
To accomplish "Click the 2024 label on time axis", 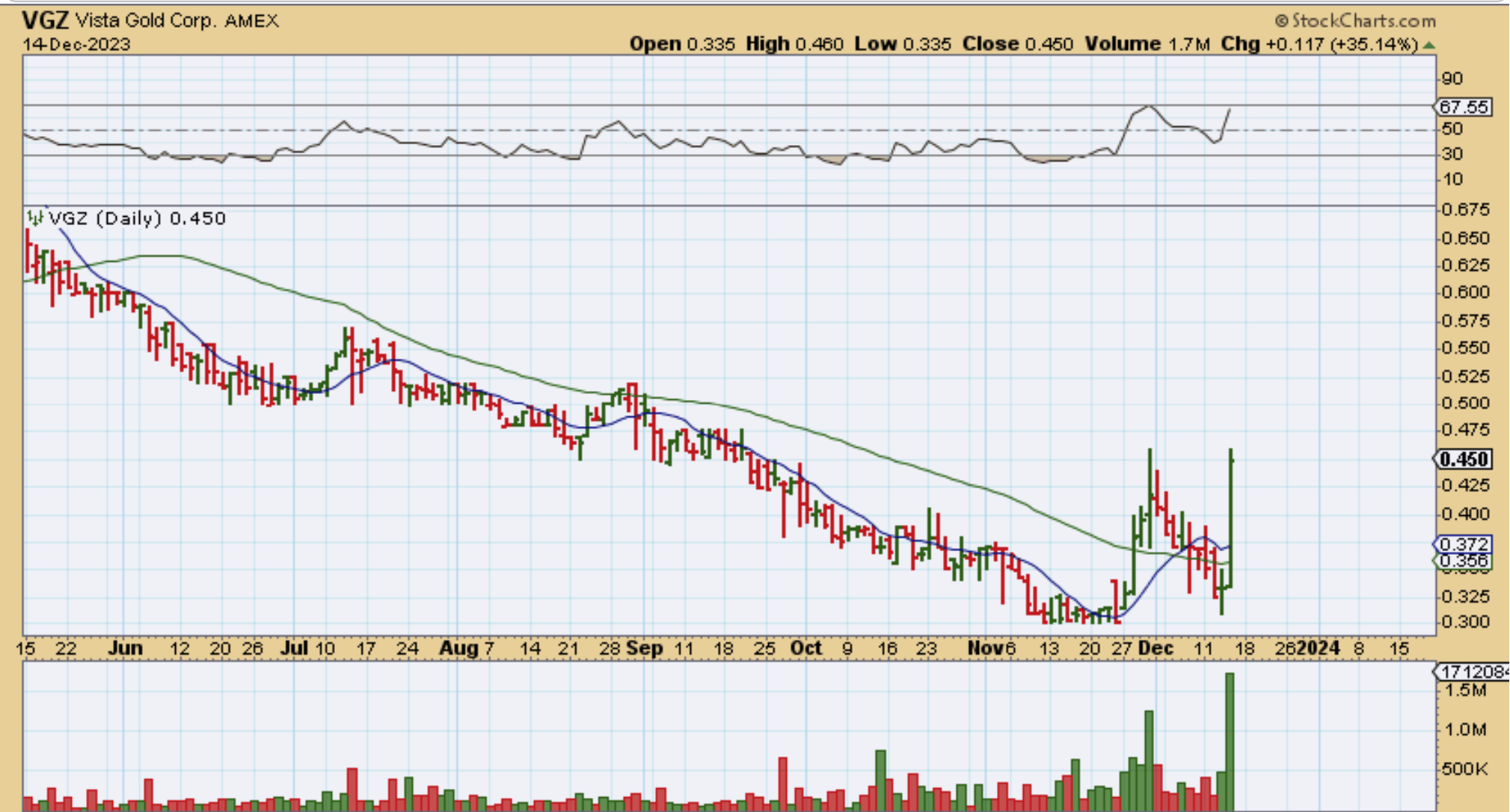I will point(1318,648).
